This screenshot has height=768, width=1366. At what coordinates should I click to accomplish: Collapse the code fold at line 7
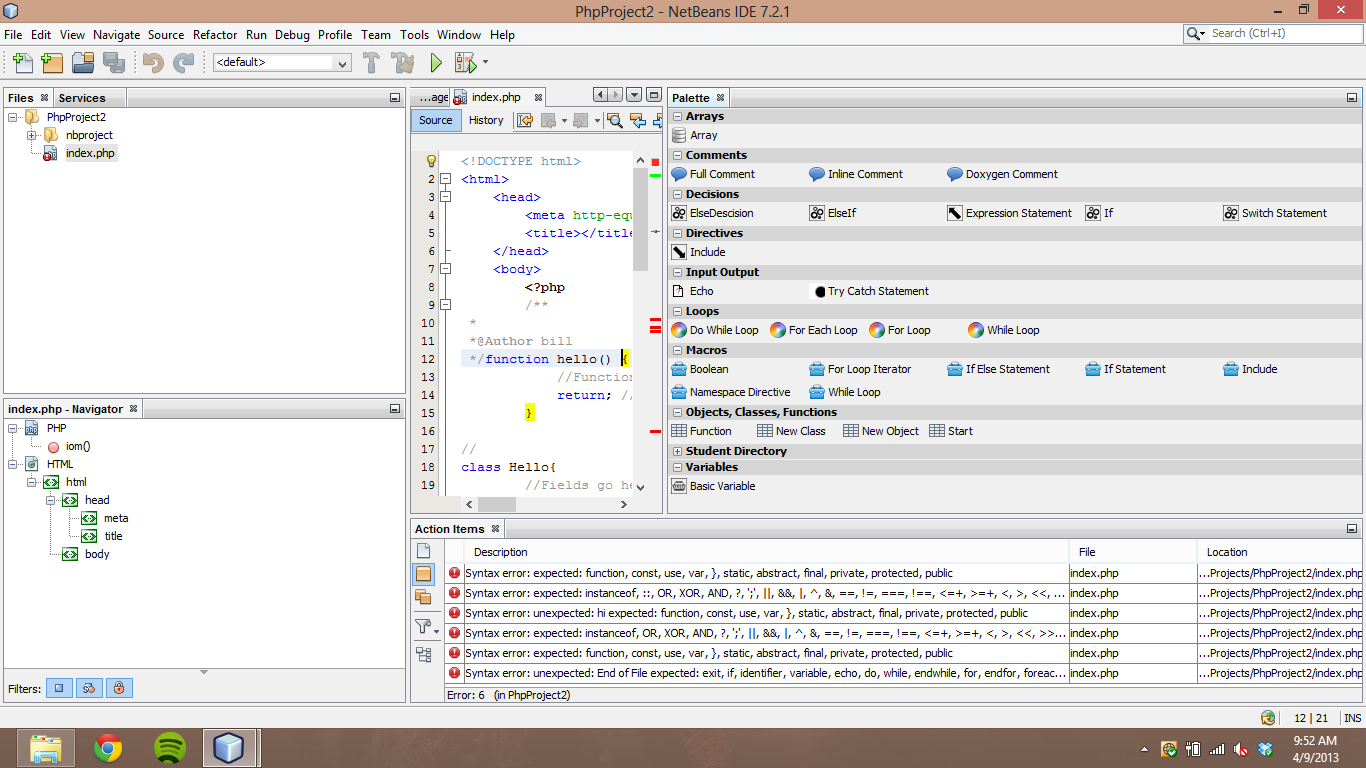click(446, 269)
